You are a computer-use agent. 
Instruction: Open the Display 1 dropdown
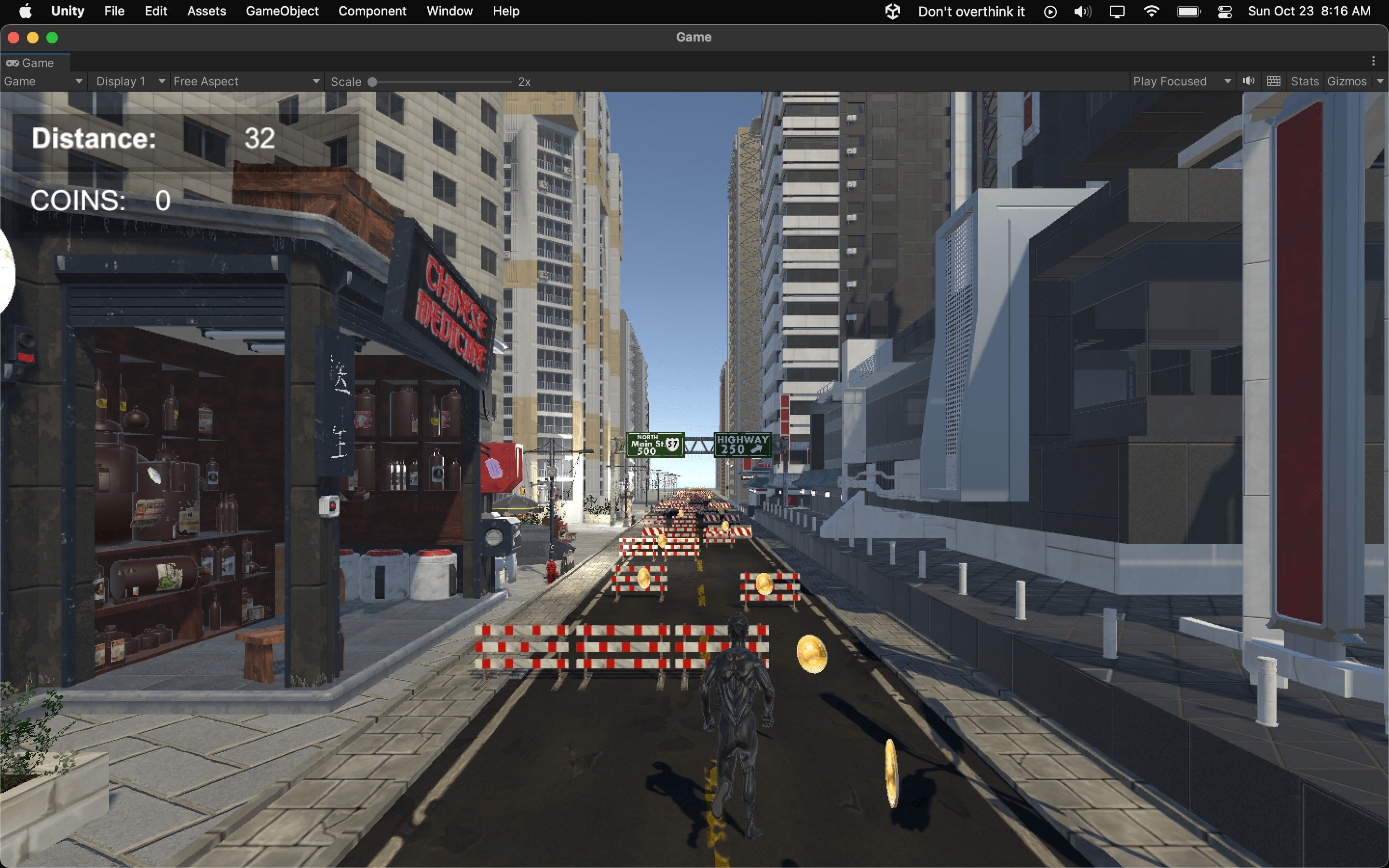click(x=130, y=81)
